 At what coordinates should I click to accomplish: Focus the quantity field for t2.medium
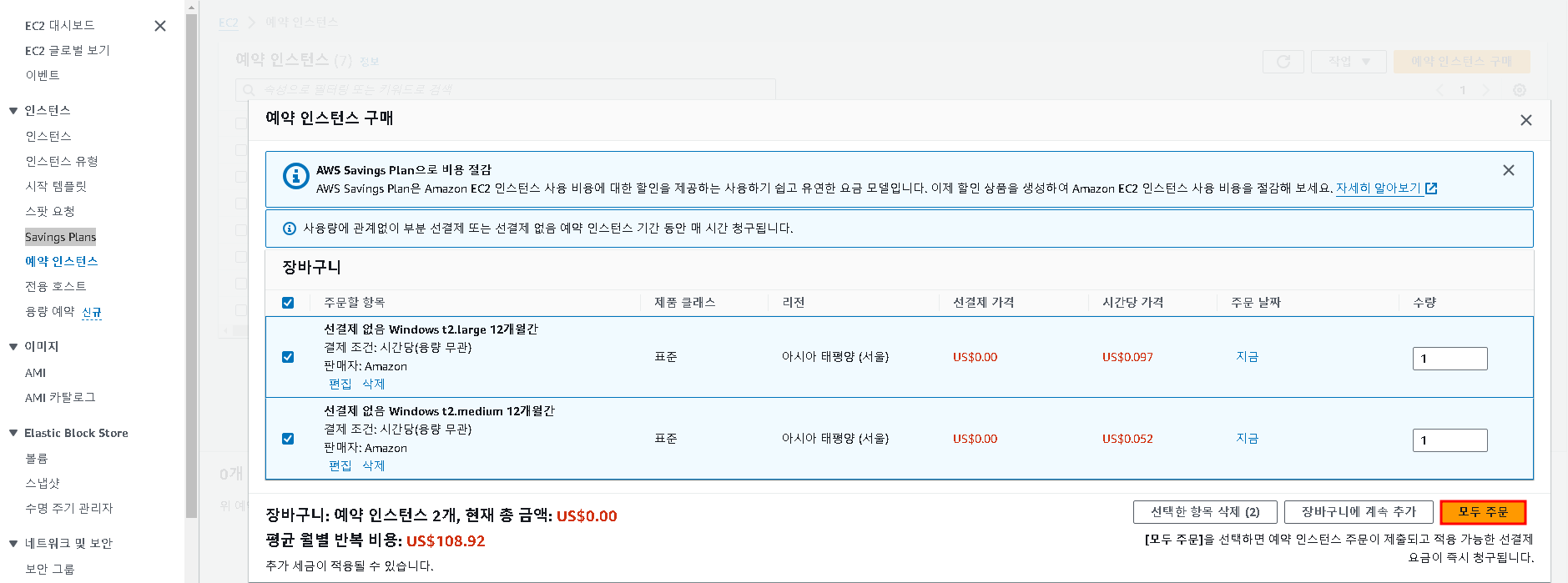[1450, 440]
